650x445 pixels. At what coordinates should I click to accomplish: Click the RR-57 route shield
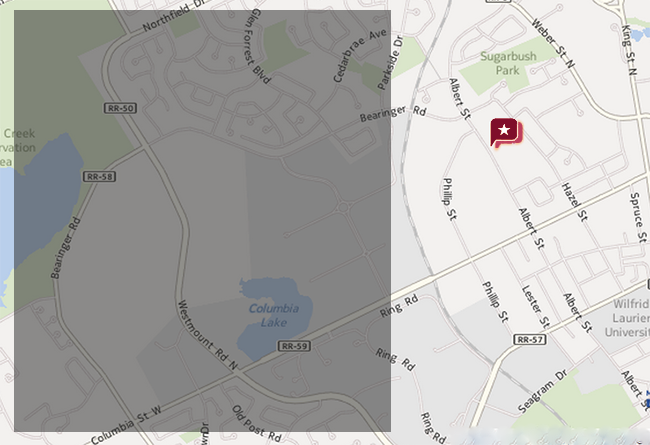(530, 339)
